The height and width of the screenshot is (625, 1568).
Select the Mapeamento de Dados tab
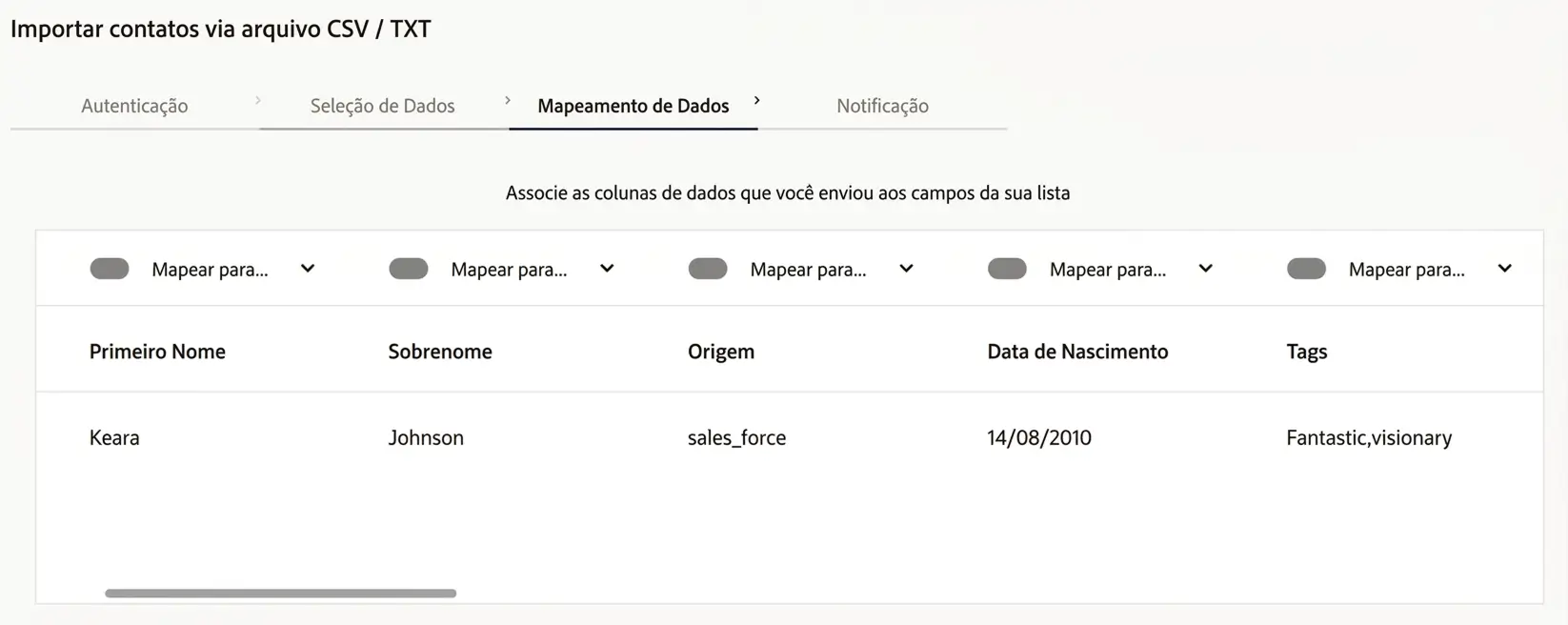633,106
